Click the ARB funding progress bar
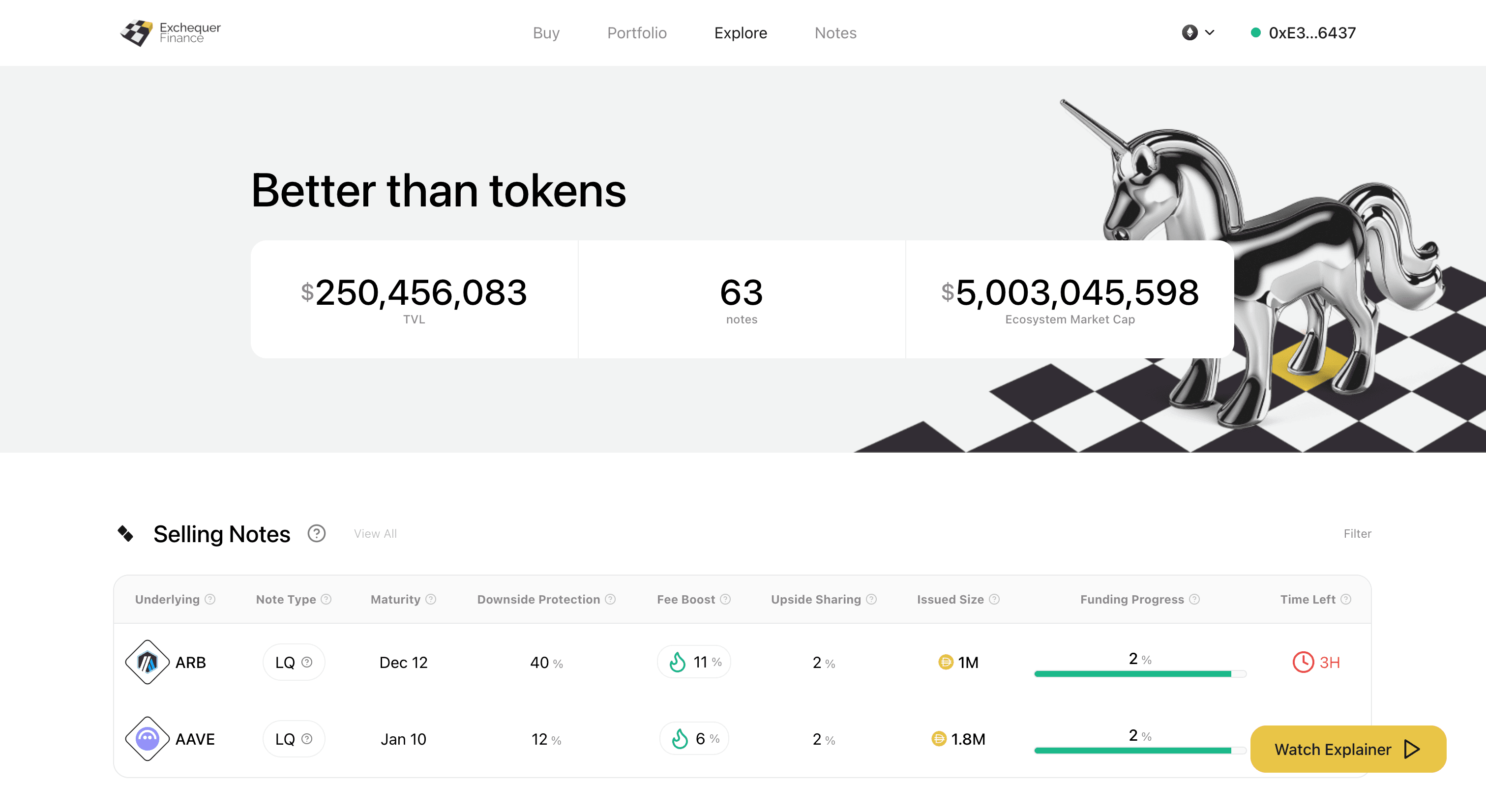This screenshot has height=812, width=1486. 1140,673
